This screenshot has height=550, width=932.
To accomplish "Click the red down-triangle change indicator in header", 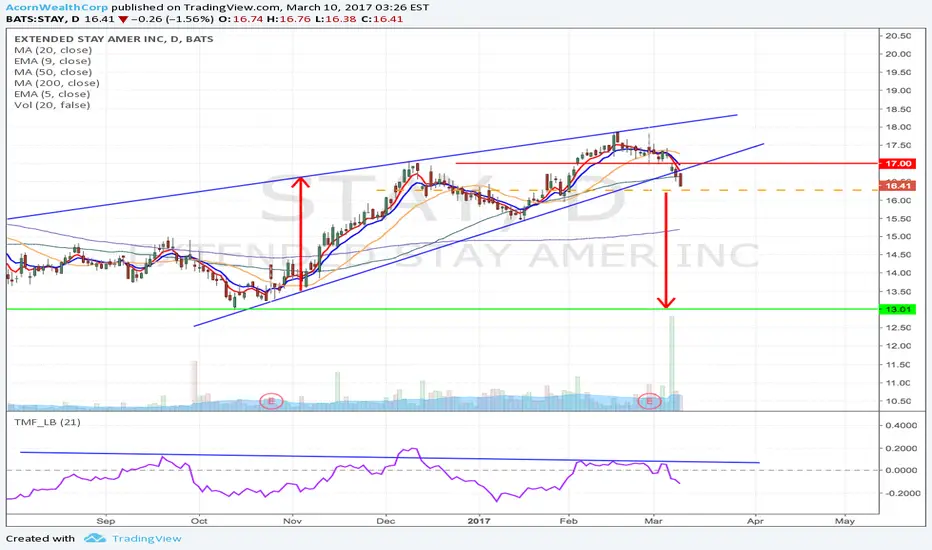I will 123,19.
